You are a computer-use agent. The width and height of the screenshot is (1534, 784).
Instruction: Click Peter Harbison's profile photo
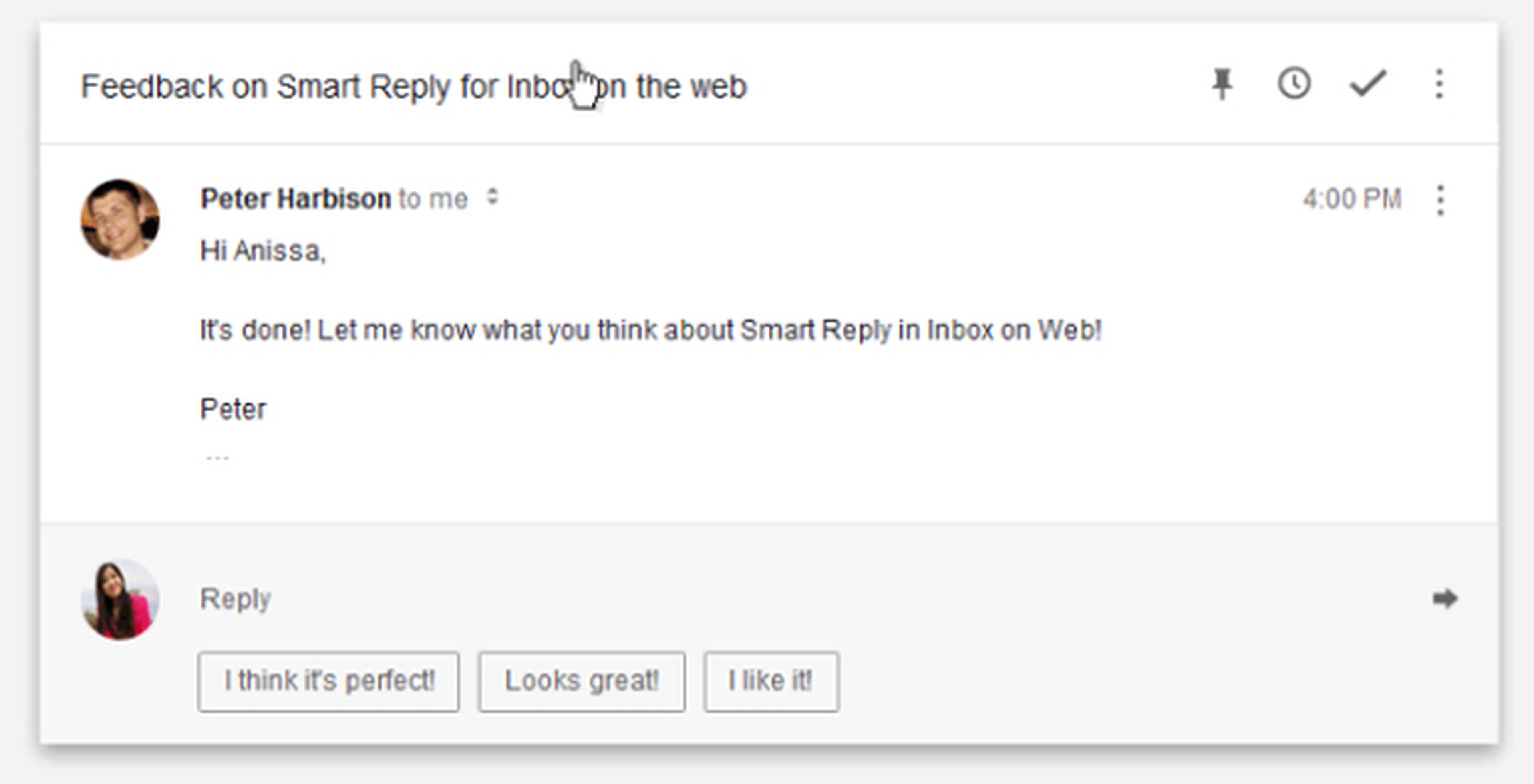point(120,220)
